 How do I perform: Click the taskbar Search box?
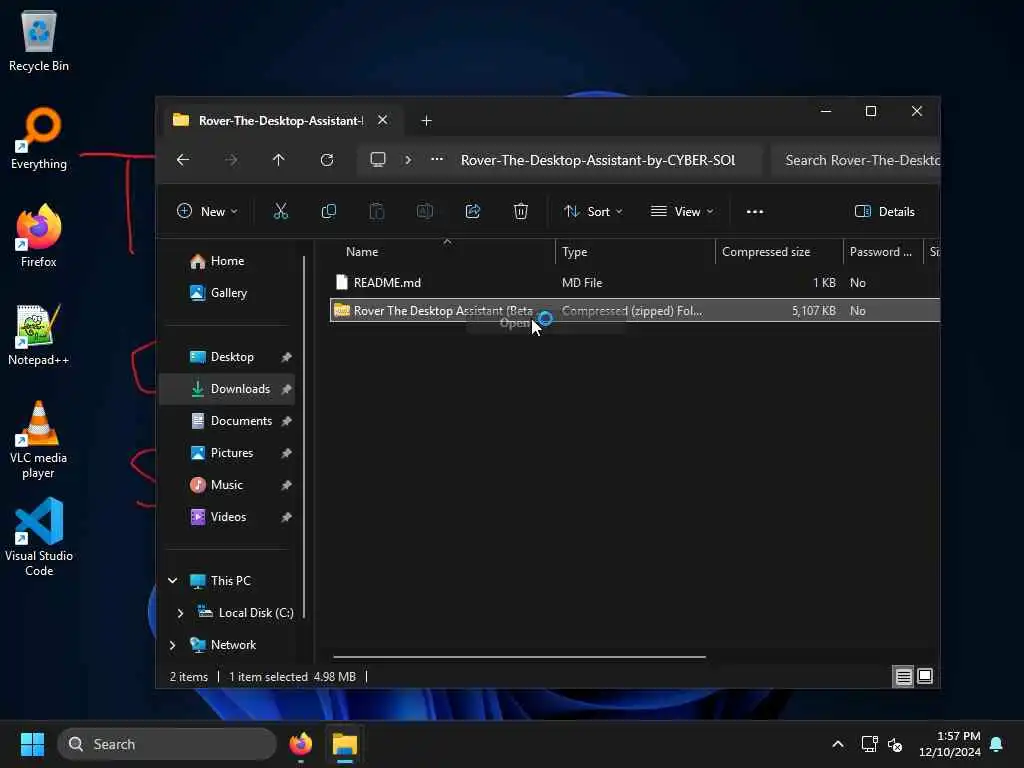pos(167,744)
